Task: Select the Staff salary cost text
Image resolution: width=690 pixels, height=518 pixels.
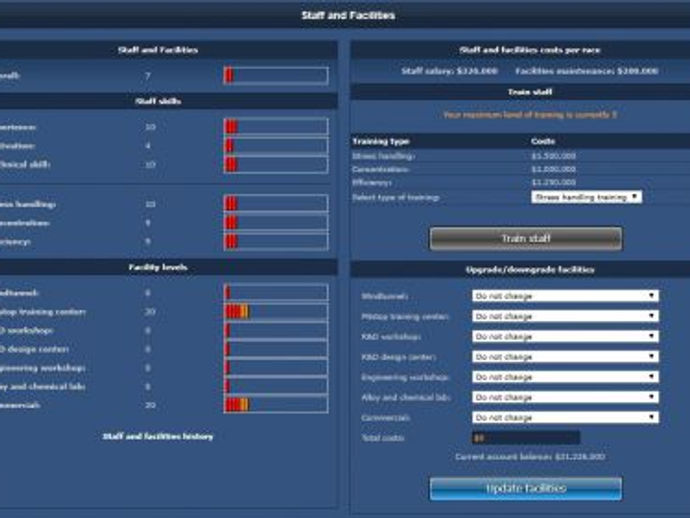Action: coord(449,71)
